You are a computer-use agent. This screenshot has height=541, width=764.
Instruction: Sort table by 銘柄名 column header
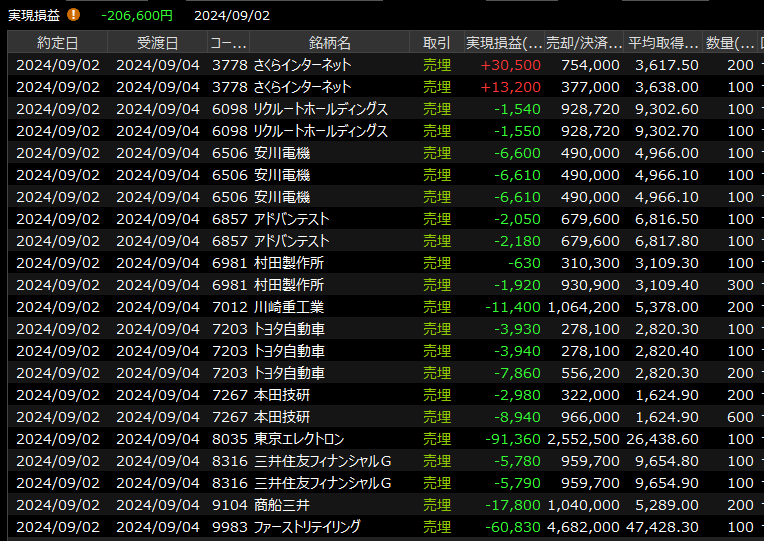[329, 43]
